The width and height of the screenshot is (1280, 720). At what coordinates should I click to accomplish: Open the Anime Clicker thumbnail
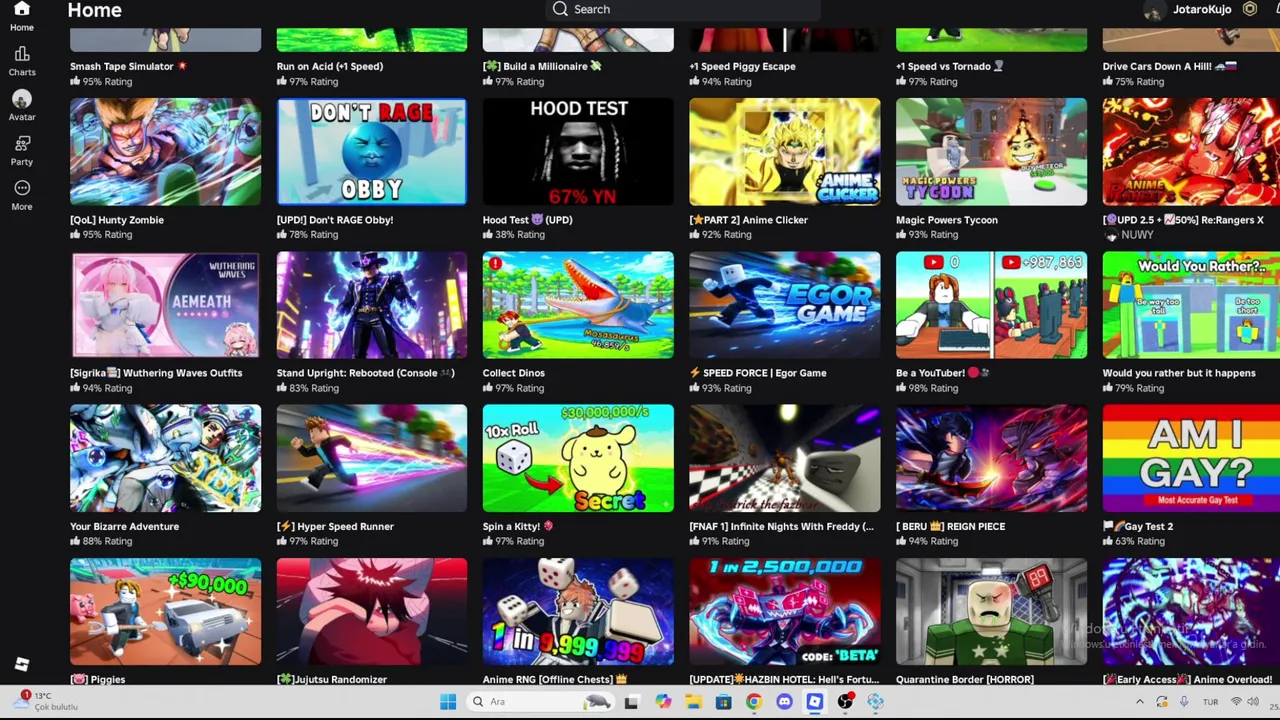(x=785, y=152)
